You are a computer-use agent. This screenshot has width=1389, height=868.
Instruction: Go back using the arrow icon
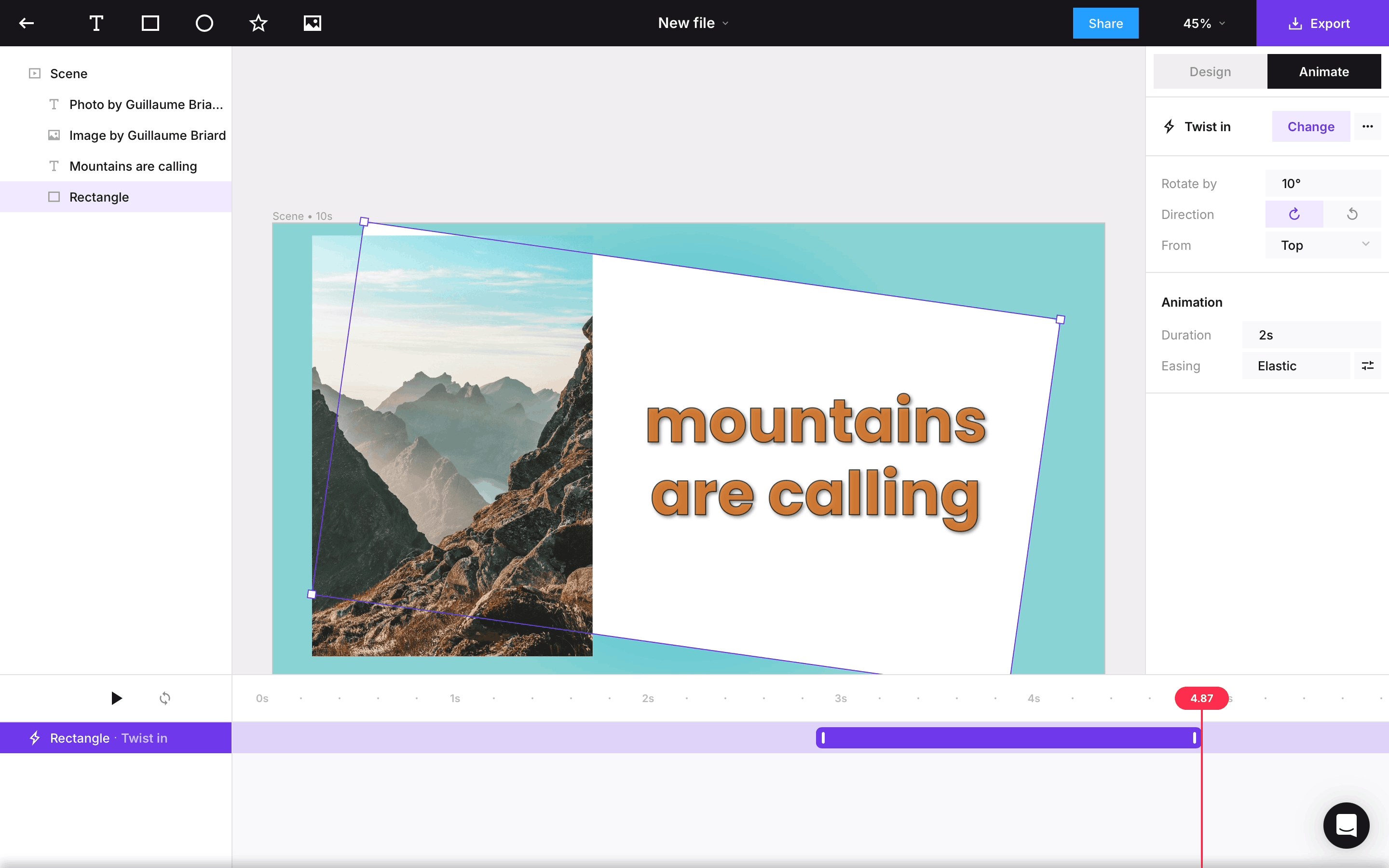point(27,24)
